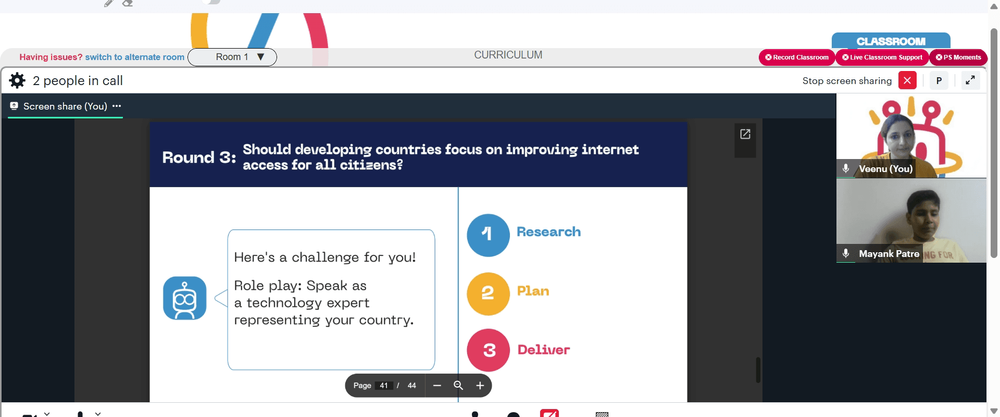Image resolution: width=1000 pixels, height=417 pixels.
Task: Click the page number field showing 41
Action: pyautogui.click(x=383, y=386)
